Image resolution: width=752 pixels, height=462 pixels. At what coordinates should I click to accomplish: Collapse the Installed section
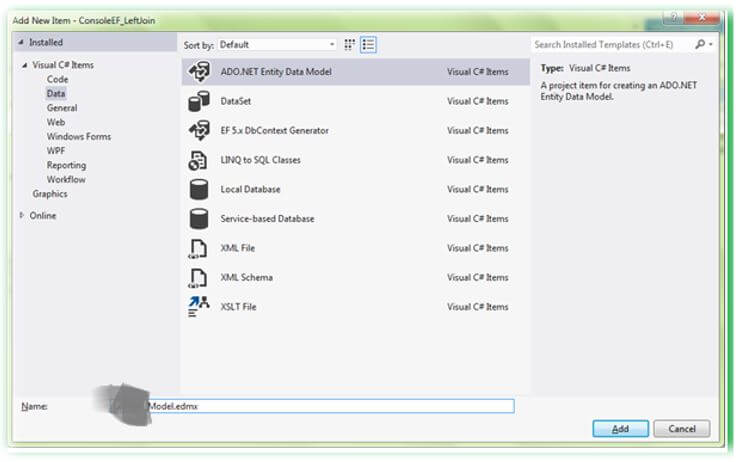[x=21, y=42]
